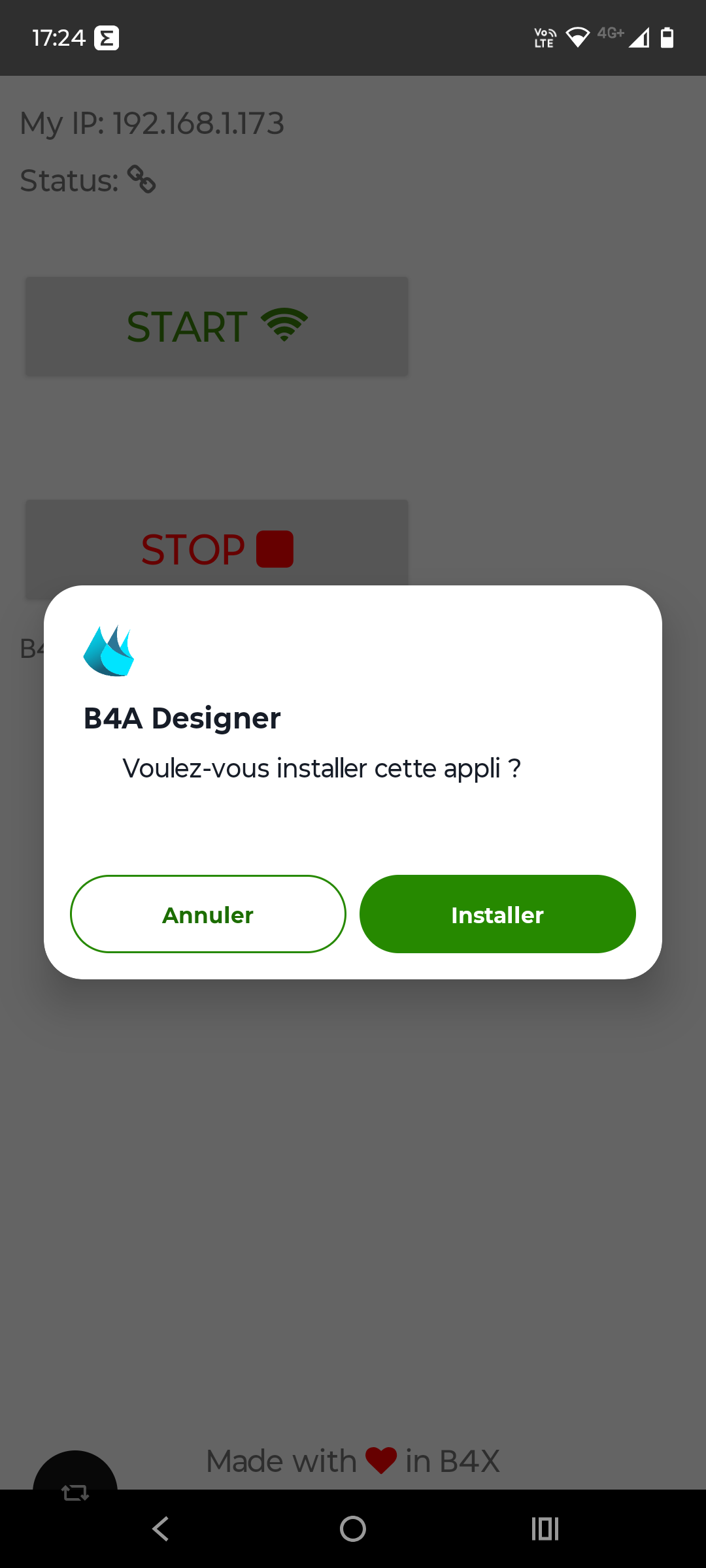Viewport: 706px width, 1568px height.
Task: Tap the Annuler button
Action: coord(208,914)
